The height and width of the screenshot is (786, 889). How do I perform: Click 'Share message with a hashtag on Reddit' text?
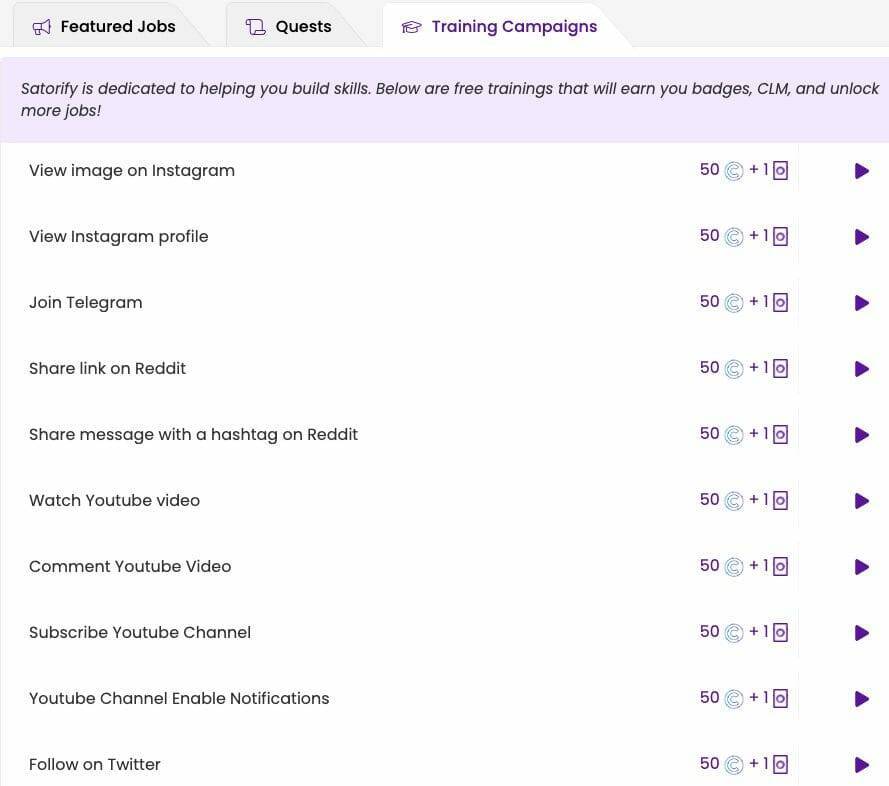(x=193, y=435)
